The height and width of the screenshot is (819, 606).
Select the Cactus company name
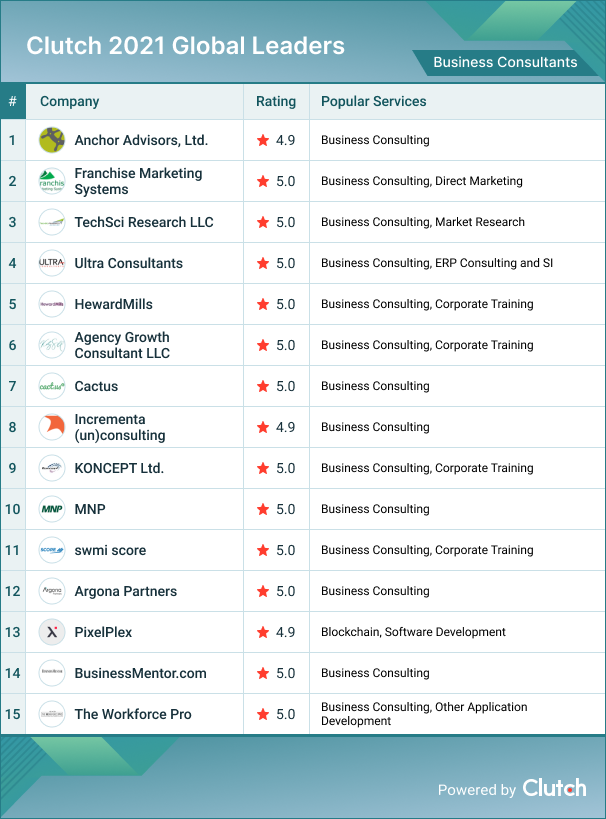pos(96,386)
